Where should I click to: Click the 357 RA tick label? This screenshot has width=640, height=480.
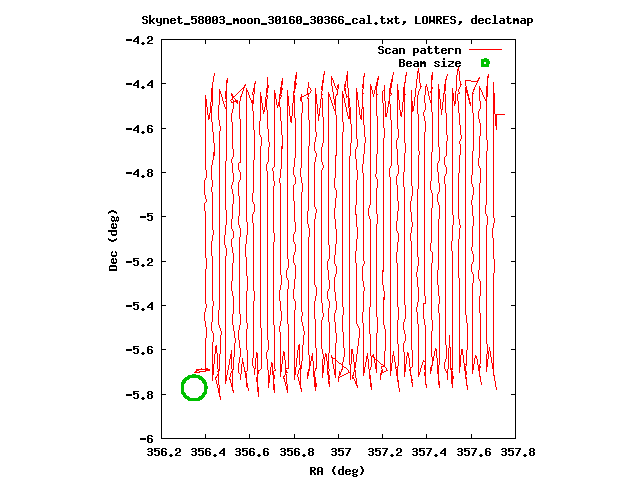tap(340, 452)
